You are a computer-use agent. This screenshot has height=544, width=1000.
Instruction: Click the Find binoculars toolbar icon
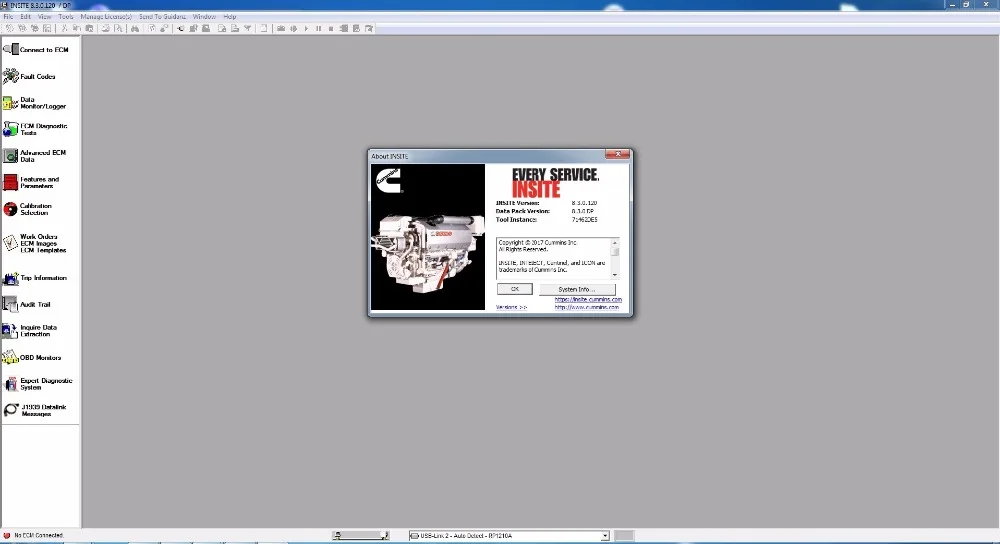pos(135,29)
